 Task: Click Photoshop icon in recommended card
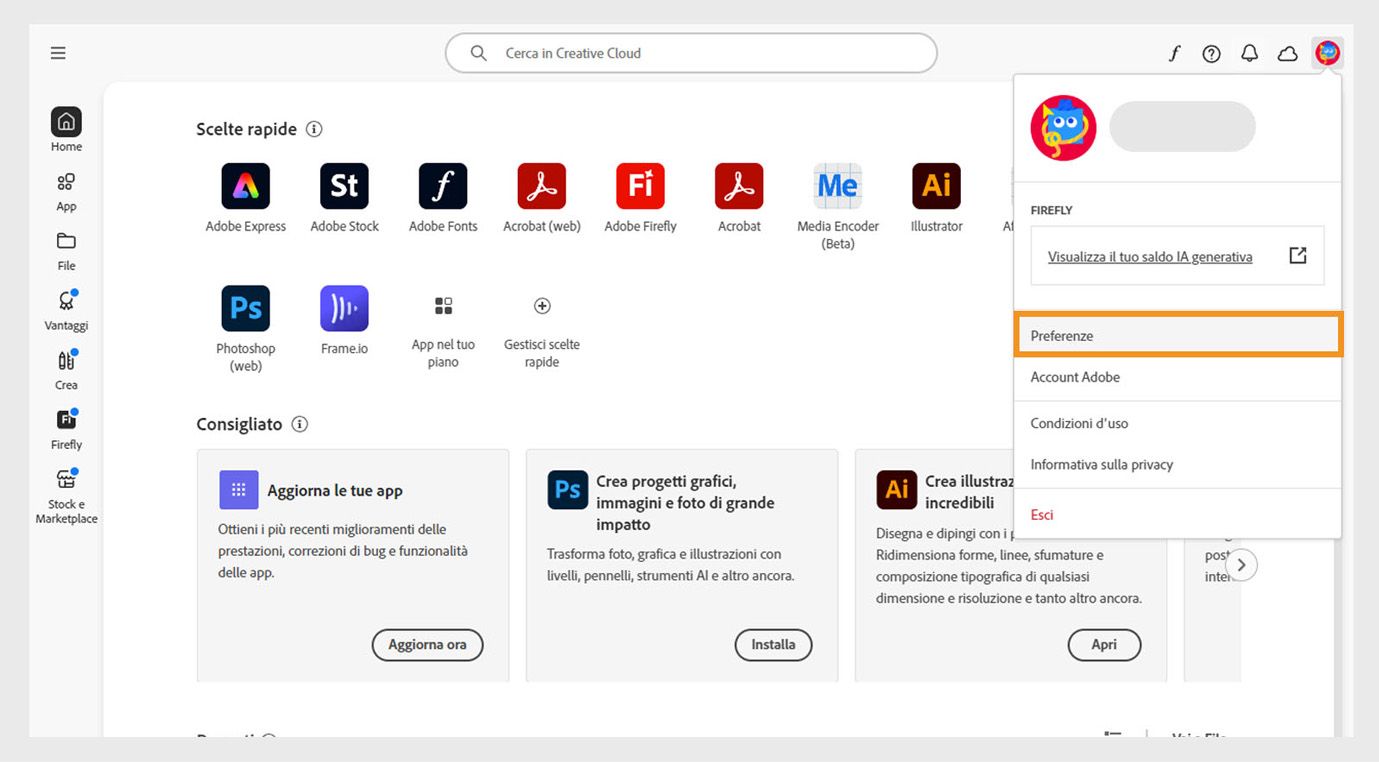568,490
